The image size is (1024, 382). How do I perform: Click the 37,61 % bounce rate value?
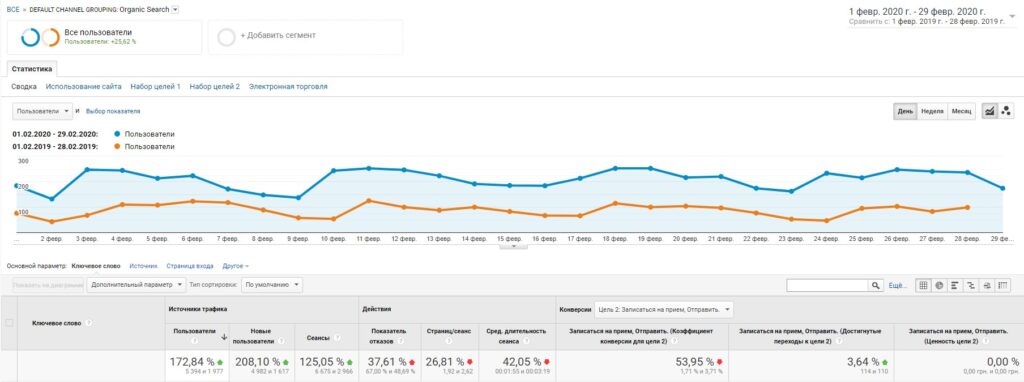pyautogui.click(x=387, y=362)
